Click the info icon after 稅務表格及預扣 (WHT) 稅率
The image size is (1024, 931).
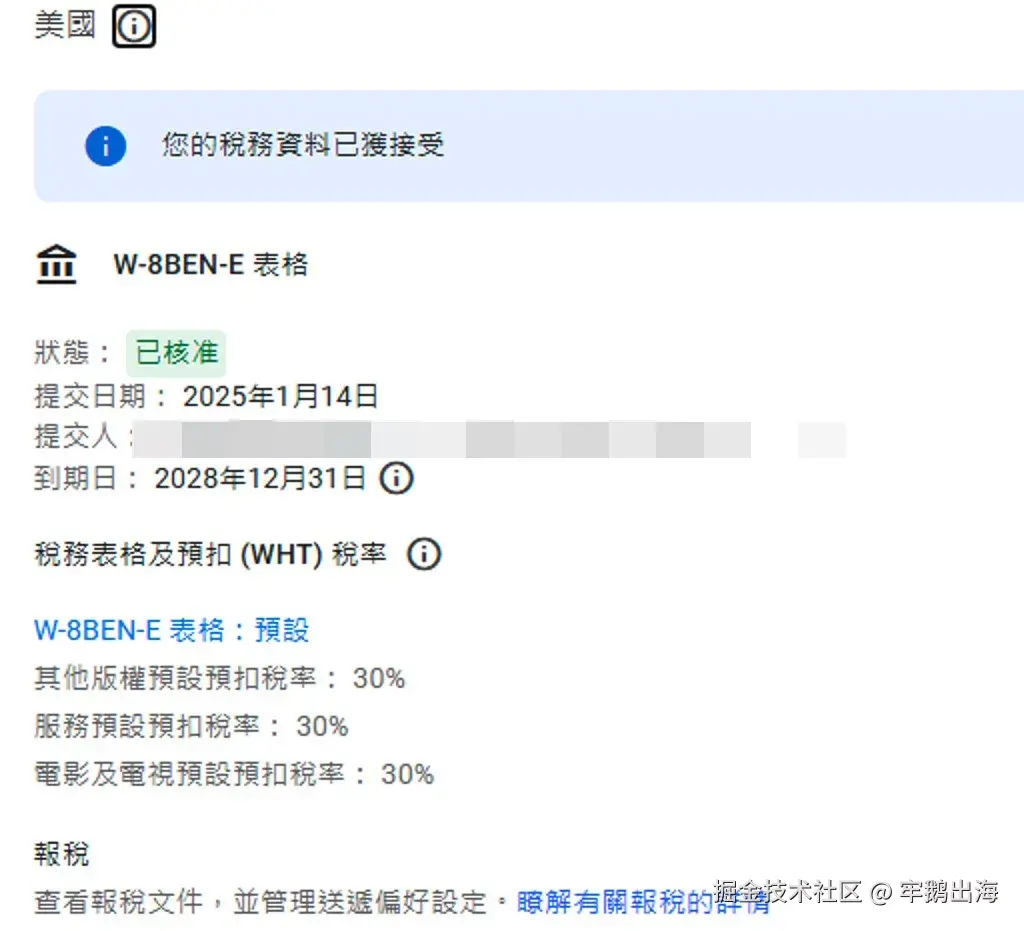pos(424,553)
